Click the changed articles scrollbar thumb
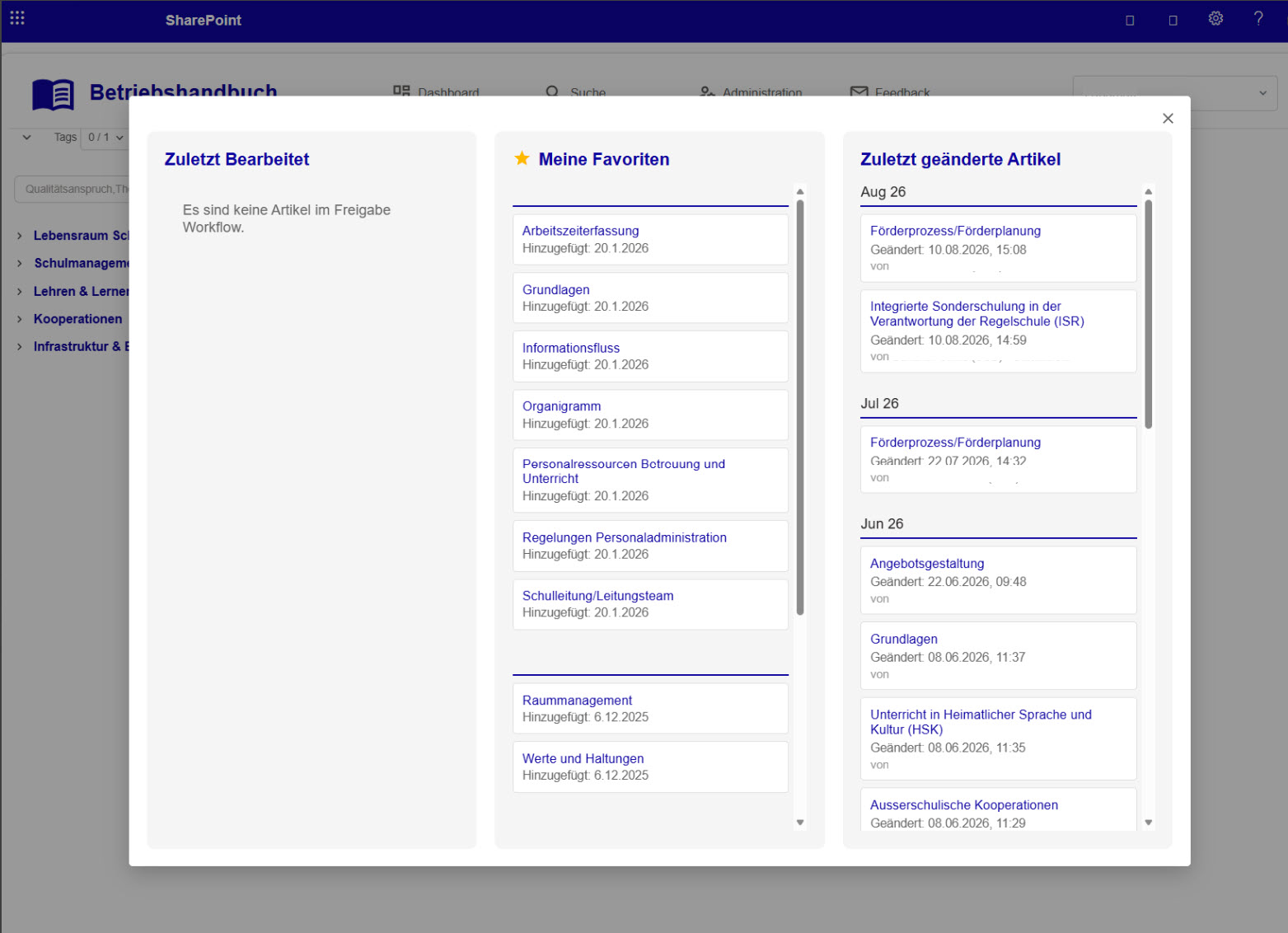The height and width of the screenshot is (933, 1288). tap(1149, 313)
